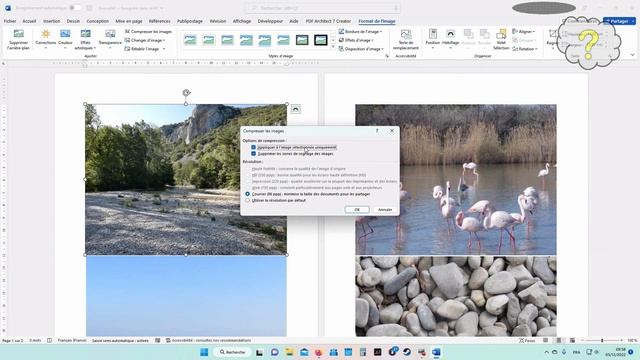Toggle Appliquer à l'image sélectionnée uniquement checkbox

[x=253, y=147]
